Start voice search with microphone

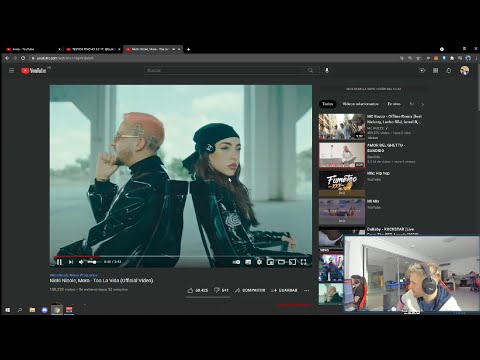pyautogui.click(x=327, y=70)
